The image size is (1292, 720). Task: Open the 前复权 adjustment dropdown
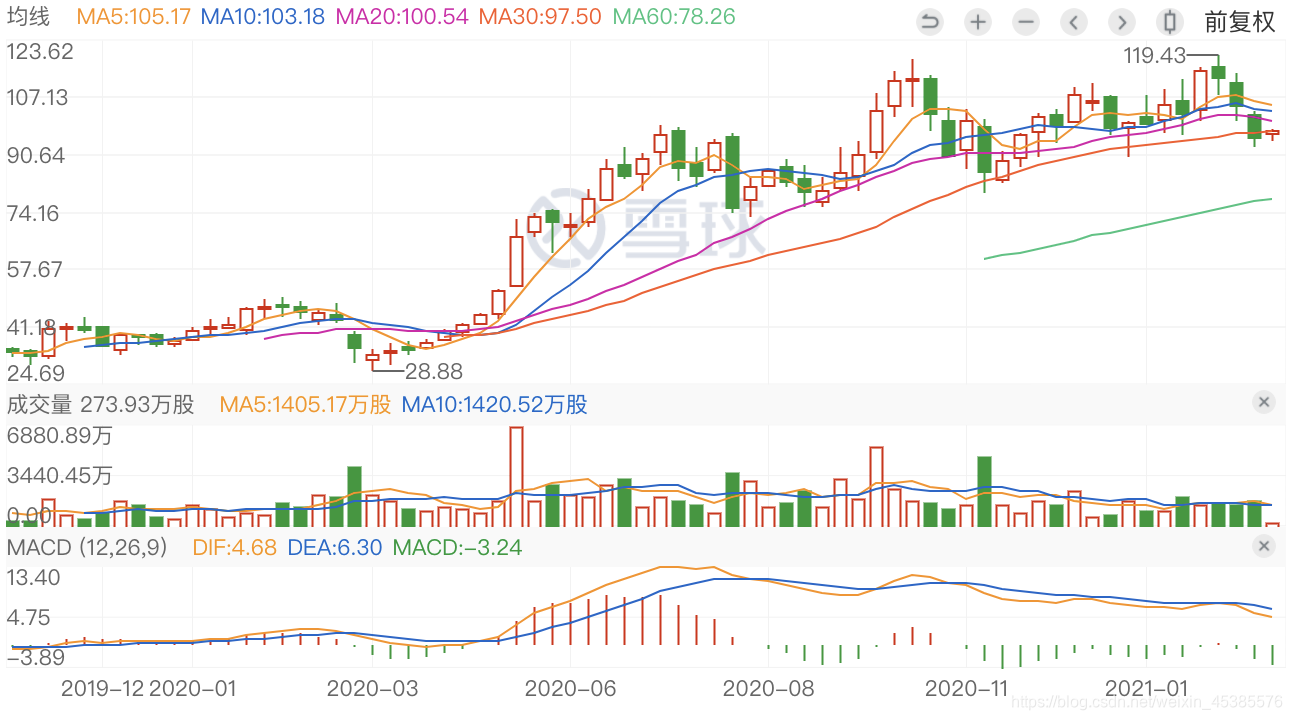[x=1240, y=21]
